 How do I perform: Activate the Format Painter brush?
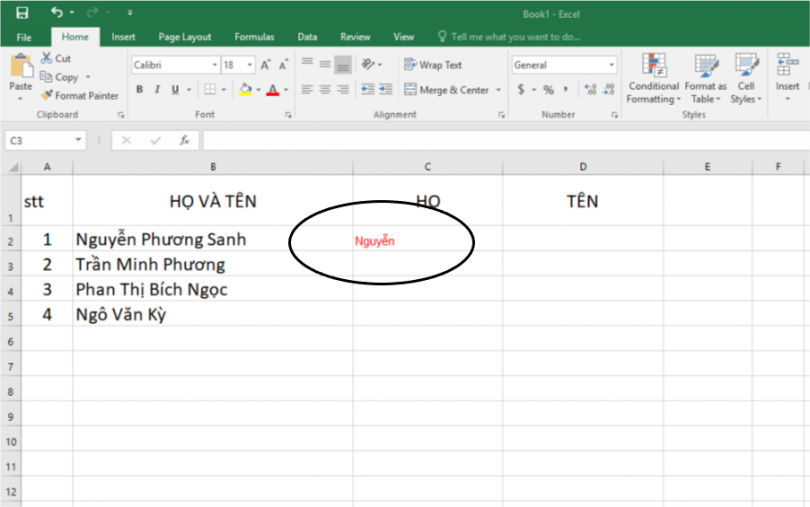tap(80, 96)
